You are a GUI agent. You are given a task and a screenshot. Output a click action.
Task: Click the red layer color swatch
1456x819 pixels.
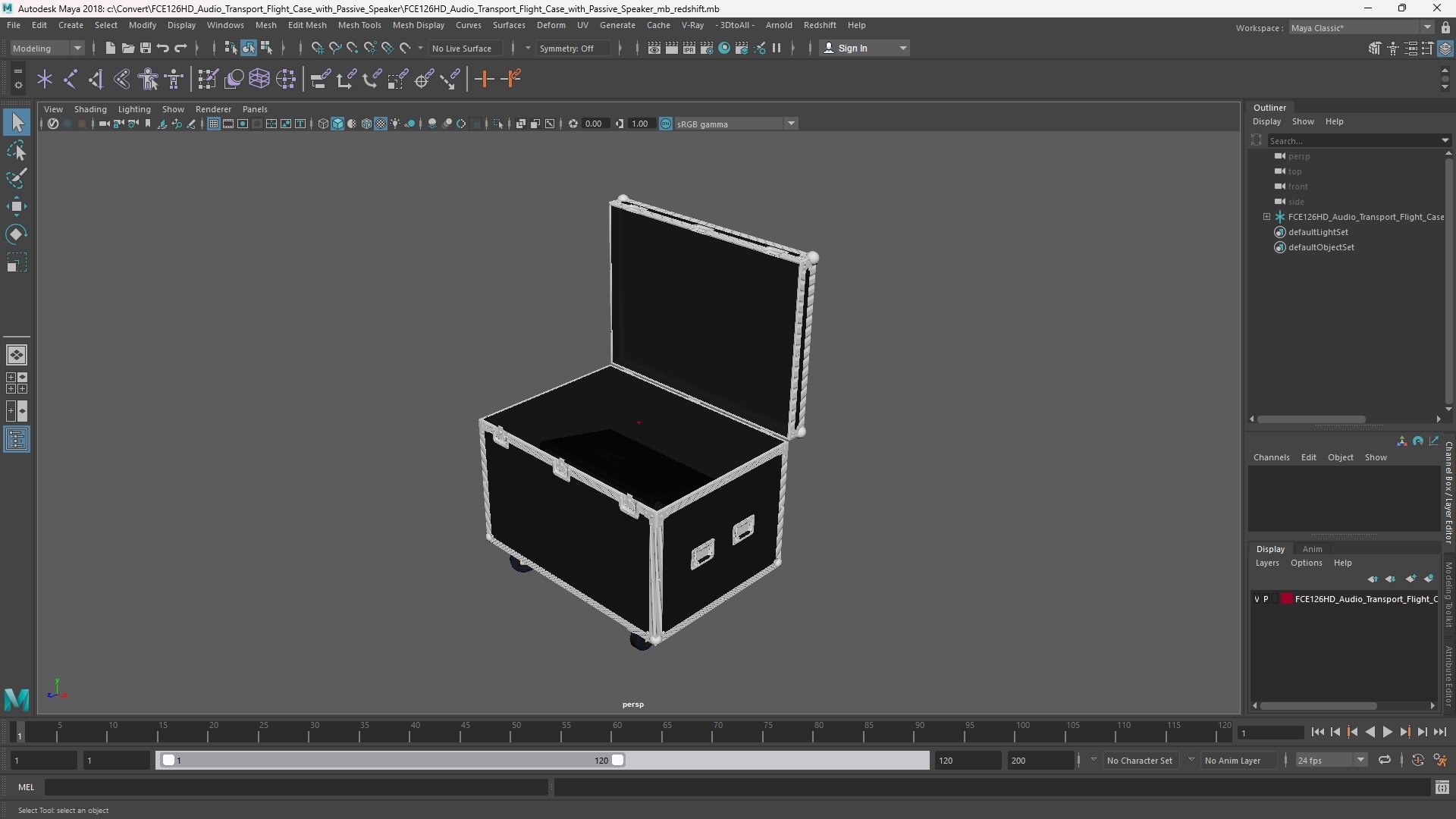coord(1287,599)
